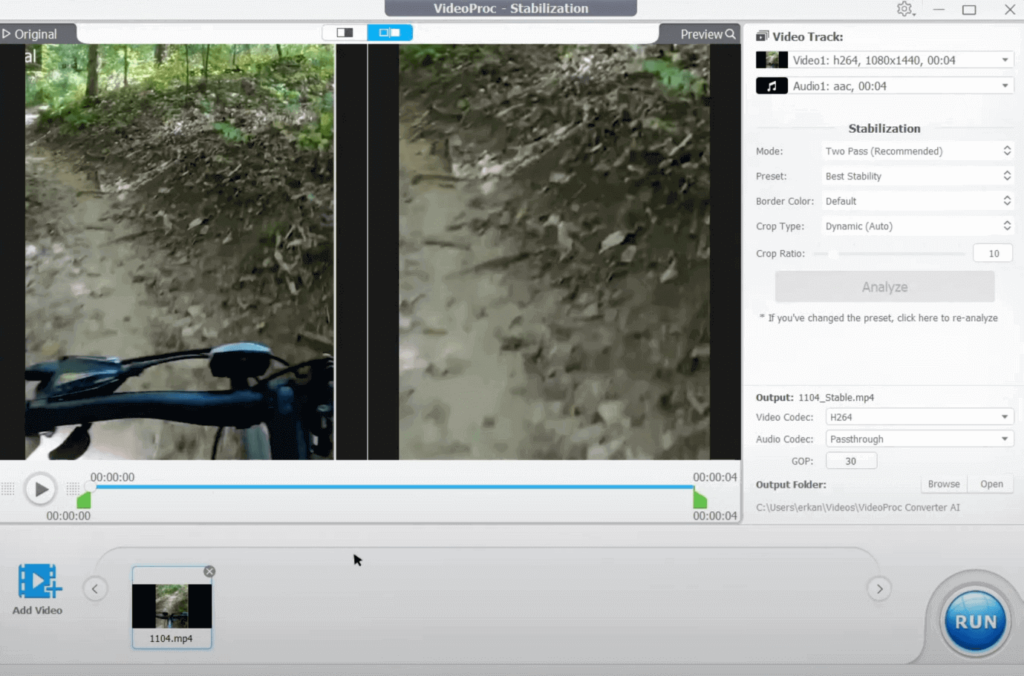
Task: Click the Original view label icon
Action: coord(7,34)
